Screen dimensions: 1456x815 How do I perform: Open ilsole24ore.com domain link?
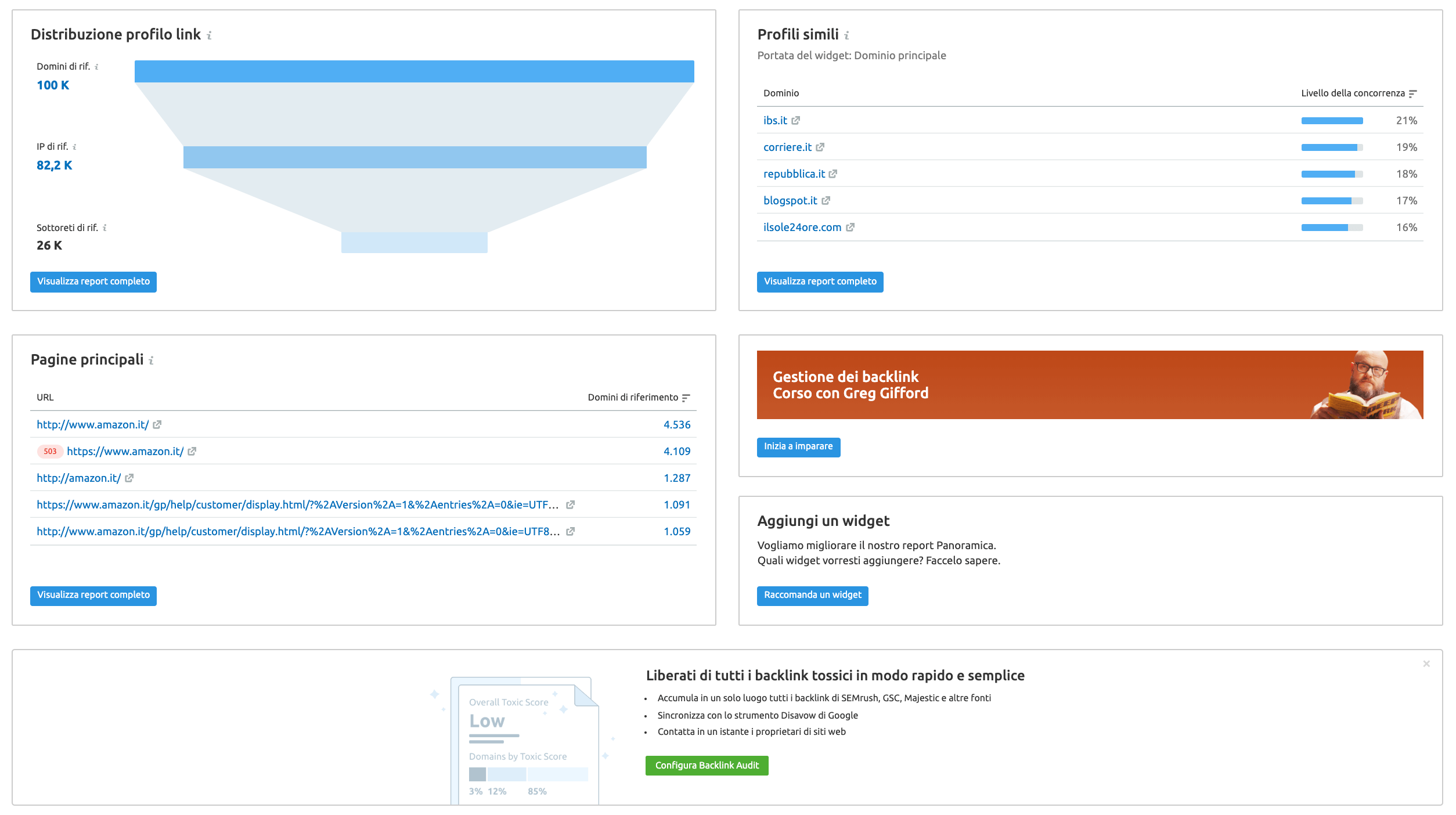pyautogui.click(x=802, y=228)
